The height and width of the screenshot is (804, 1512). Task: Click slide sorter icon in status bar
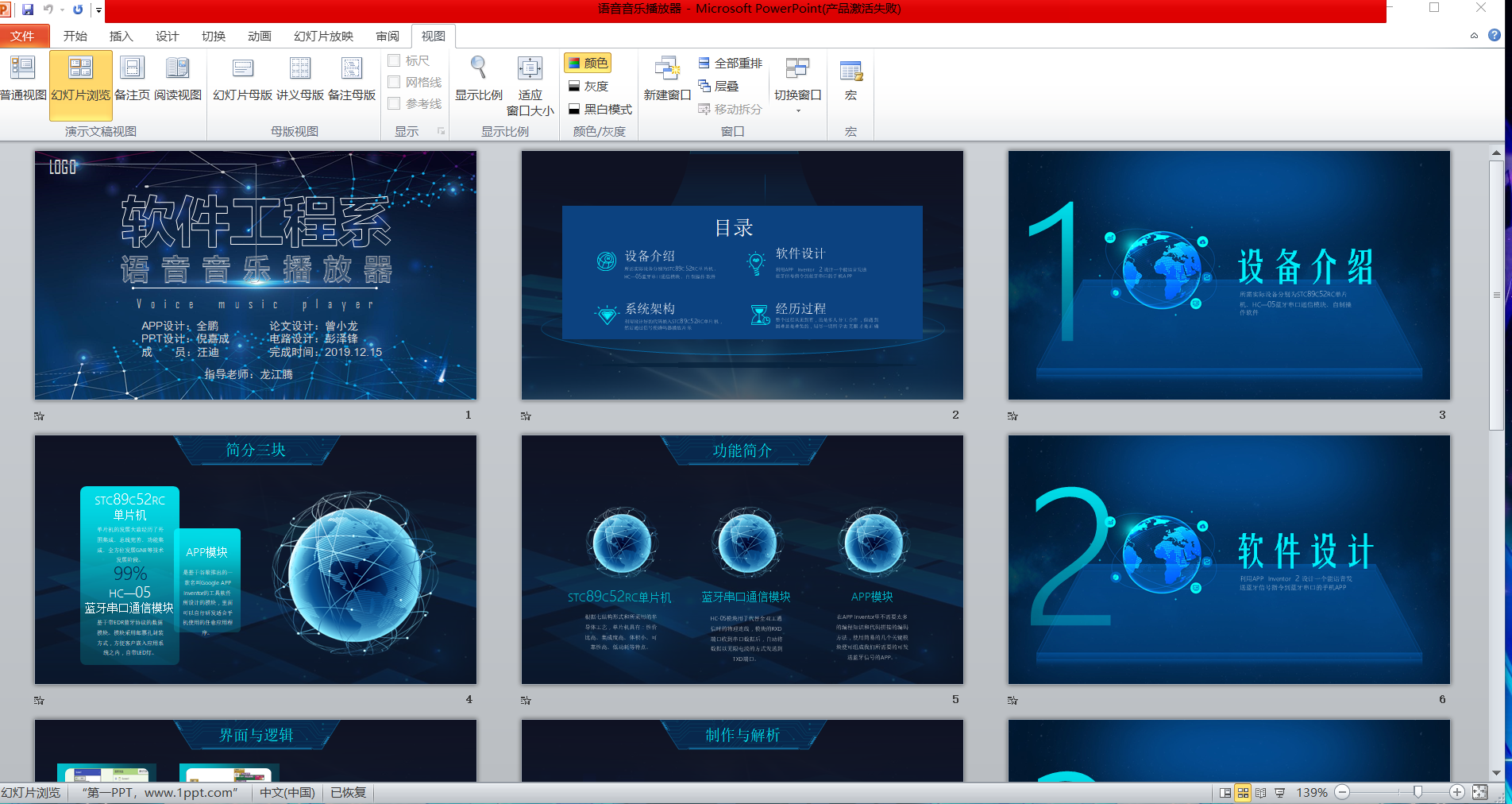click(x=1243, y=792)
